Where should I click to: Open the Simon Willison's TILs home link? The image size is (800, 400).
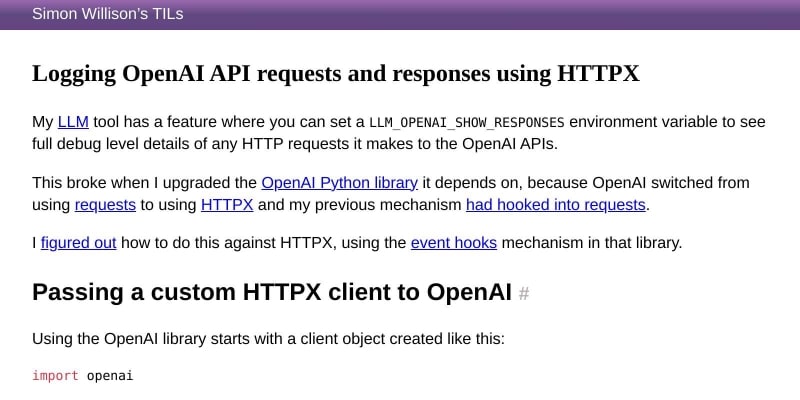(108, 14)
